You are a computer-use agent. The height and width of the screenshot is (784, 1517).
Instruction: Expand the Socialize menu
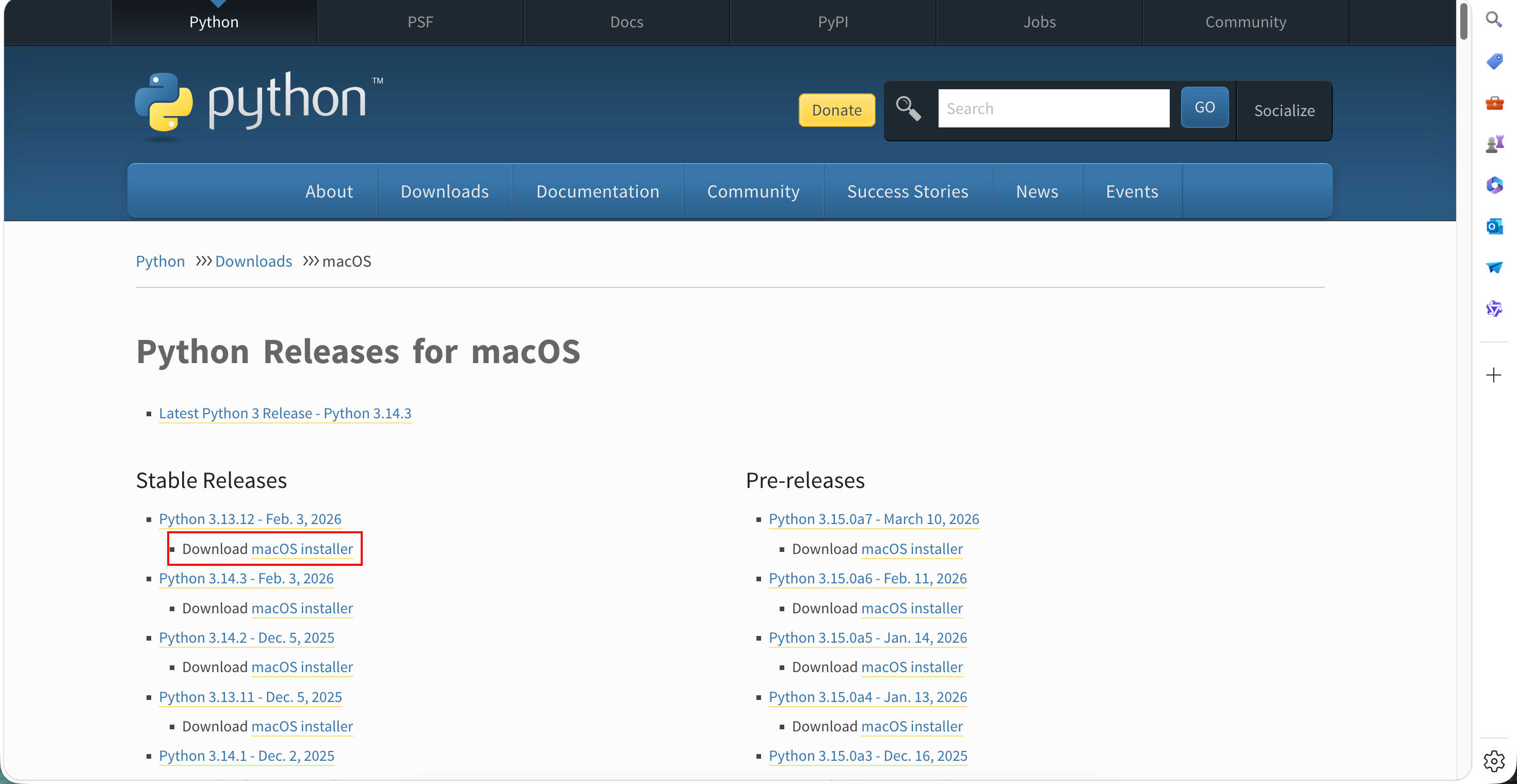click(1284, 111)
